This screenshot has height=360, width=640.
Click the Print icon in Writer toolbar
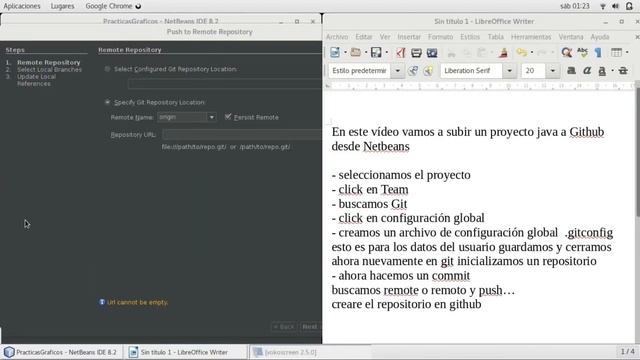pyautogui.click(x=416, y=52)
